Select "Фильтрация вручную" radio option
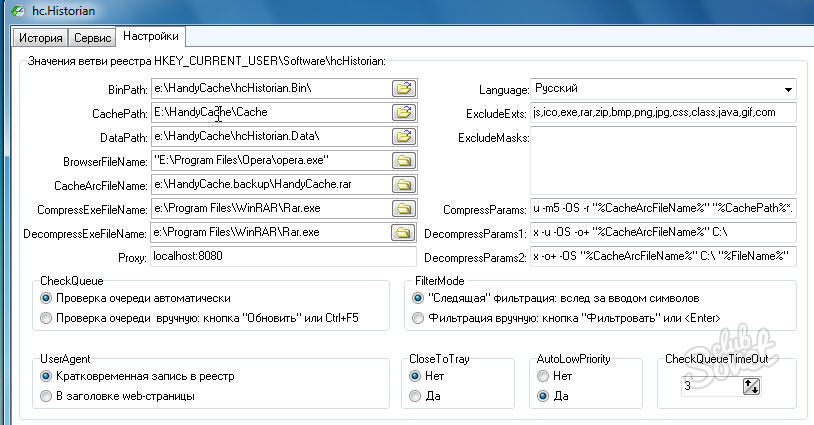 tap(418, 318)
